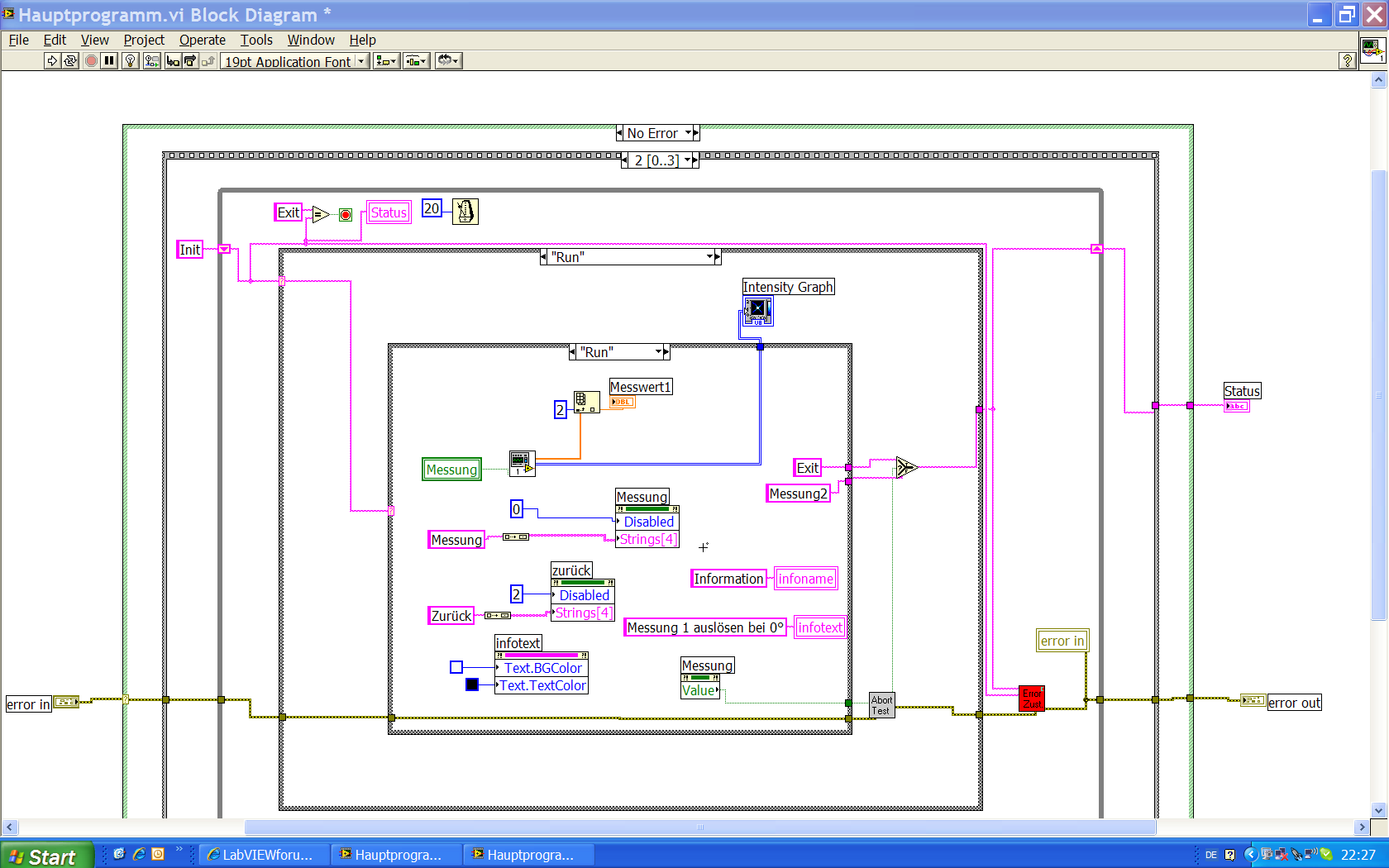This screenshot has height=868, width=1389.
Task: Pause execution with the Pause button
Action: point(109,60)
